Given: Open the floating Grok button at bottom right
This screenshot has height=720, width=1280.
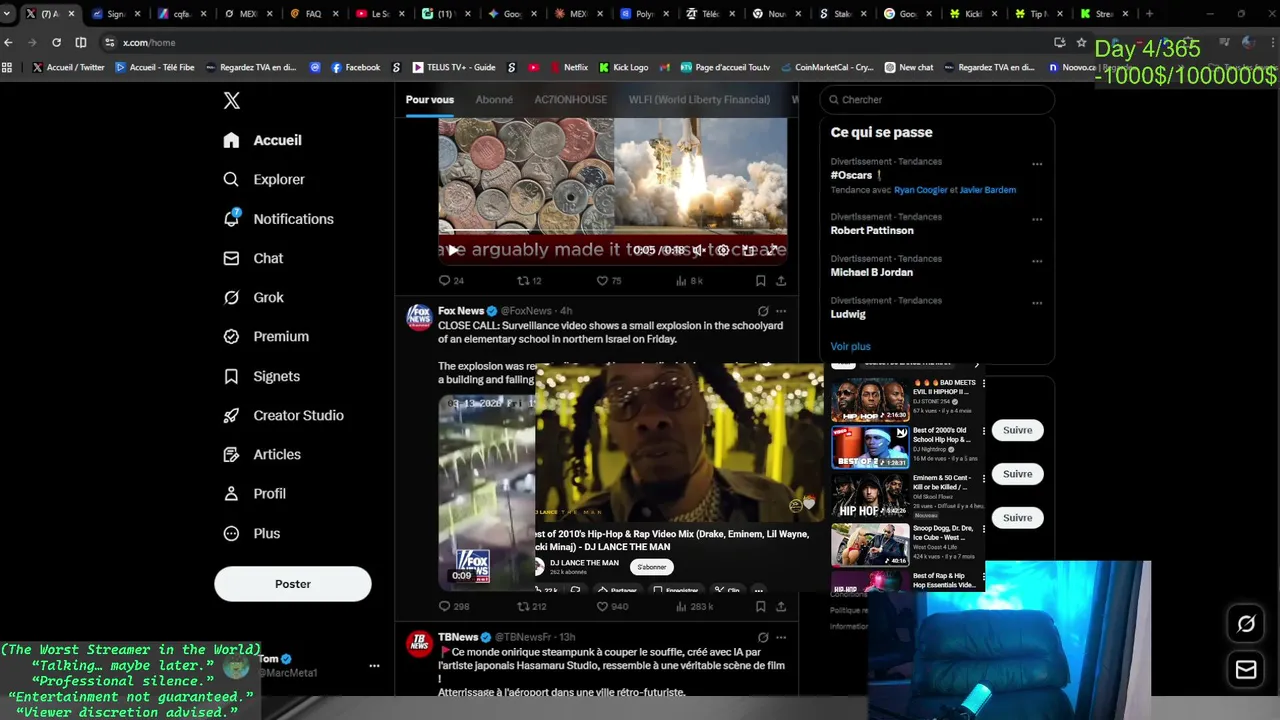Looking at the screenshot, I should pos(1246,624).
